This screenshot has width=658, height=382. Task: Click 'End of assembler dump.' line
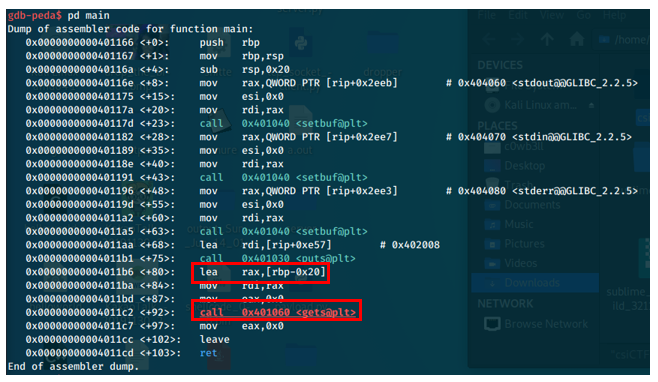(x=73, y=366)
